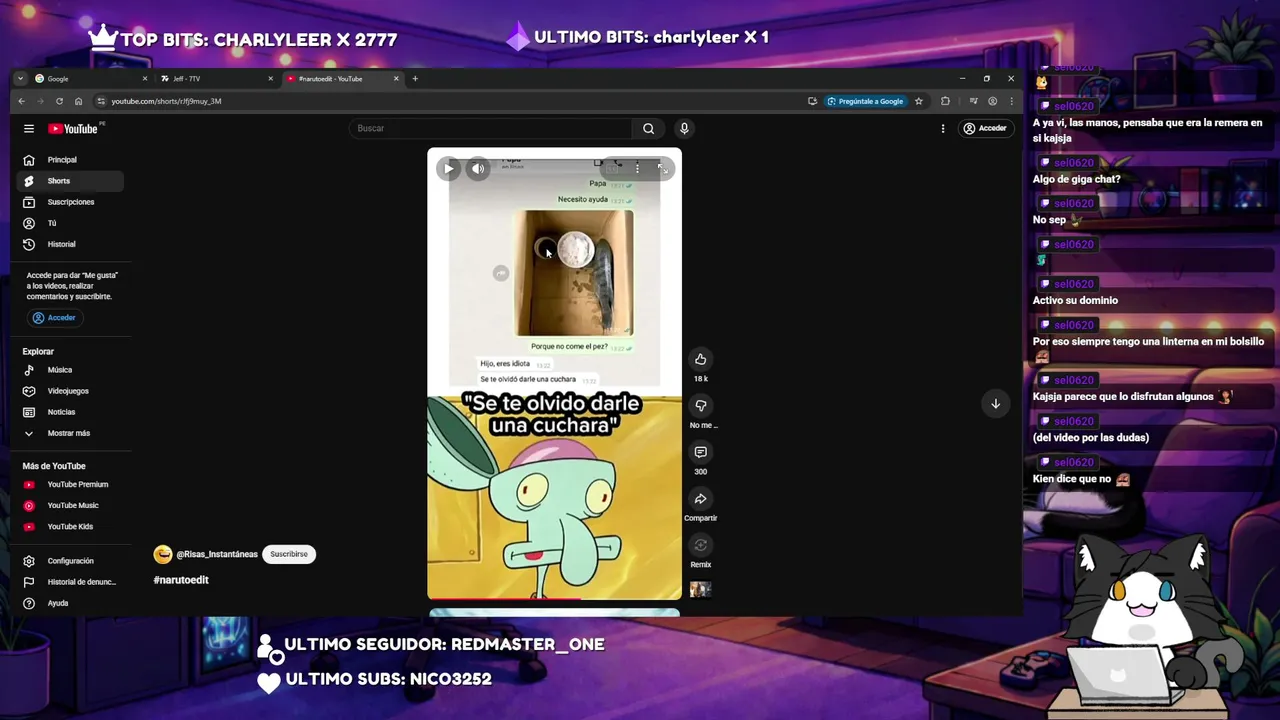Open Historial de denuncias flag entry
Viewport: 1280px width, 720px height.
70,582
